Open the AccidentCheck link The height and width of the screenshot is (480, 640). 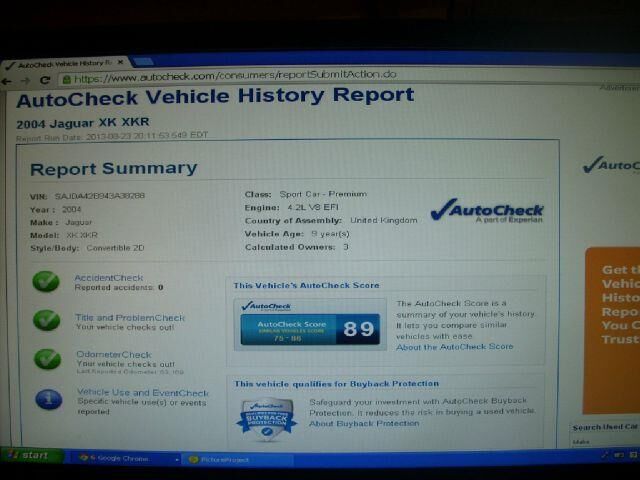pos(109,278)
